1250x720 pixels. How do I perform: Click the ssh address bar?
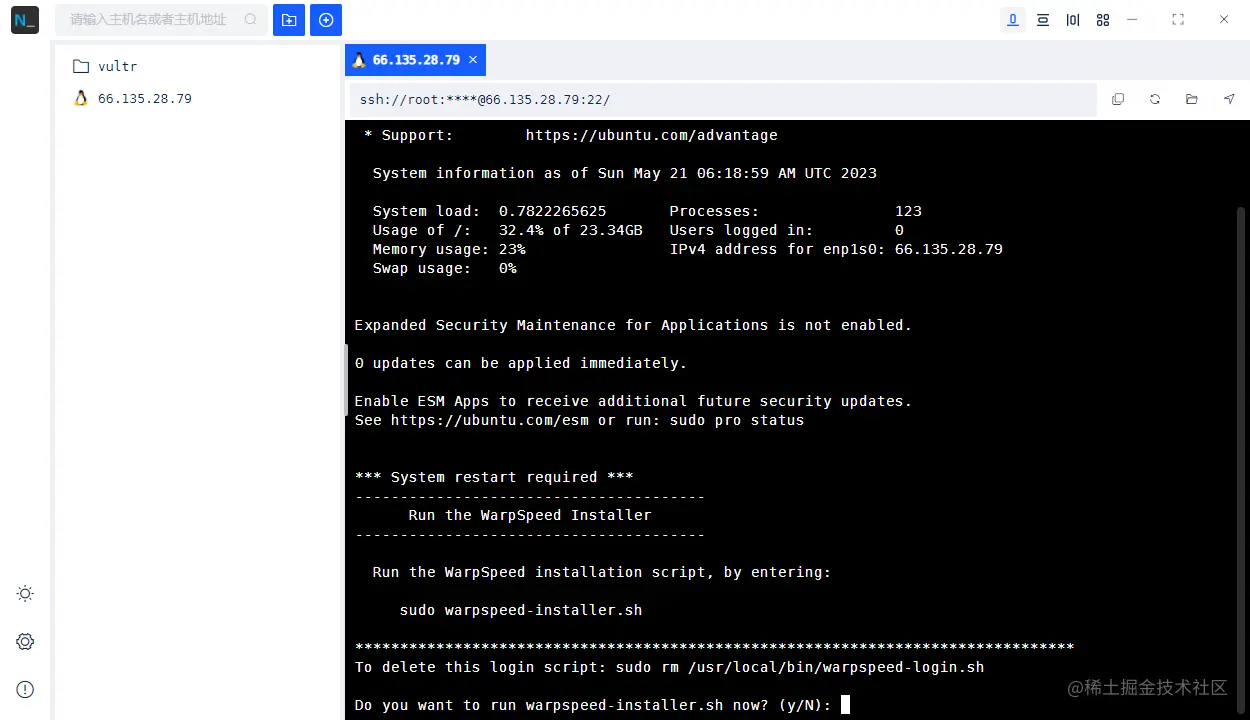click(x=722, y=99)
